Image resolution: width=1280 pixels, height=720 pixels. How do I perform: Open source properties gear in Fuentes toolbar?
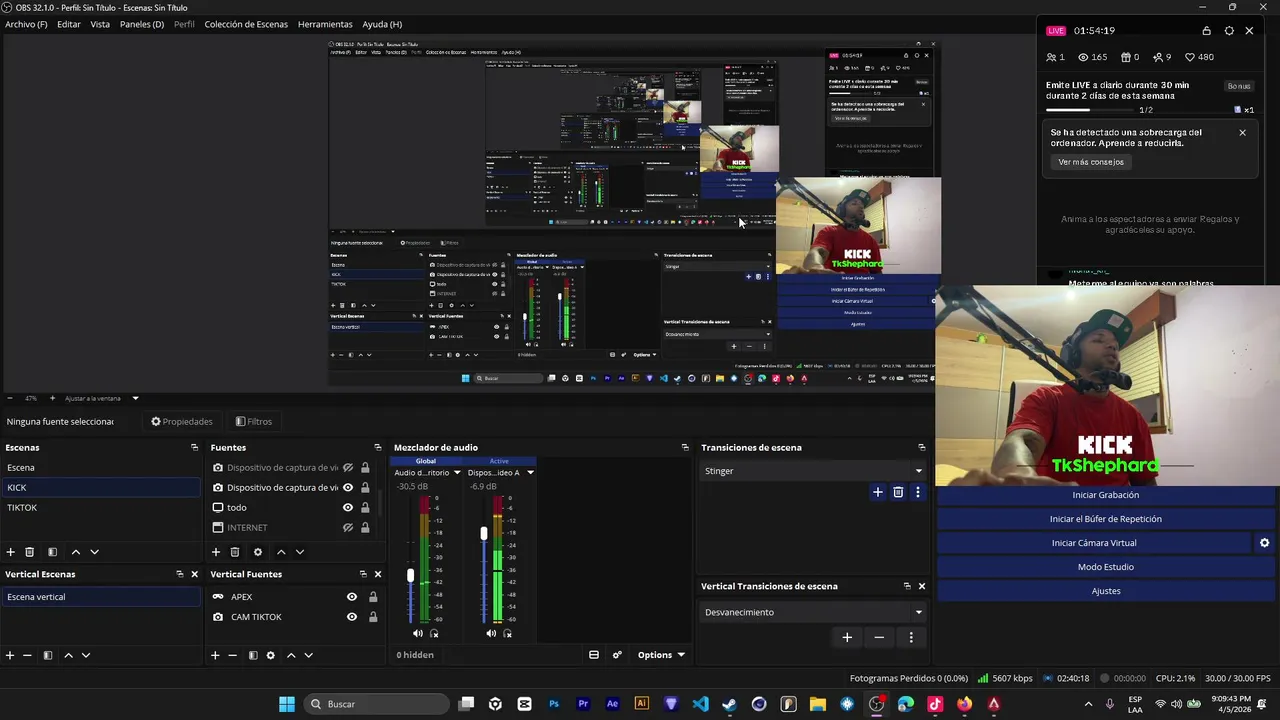(258, 552)
